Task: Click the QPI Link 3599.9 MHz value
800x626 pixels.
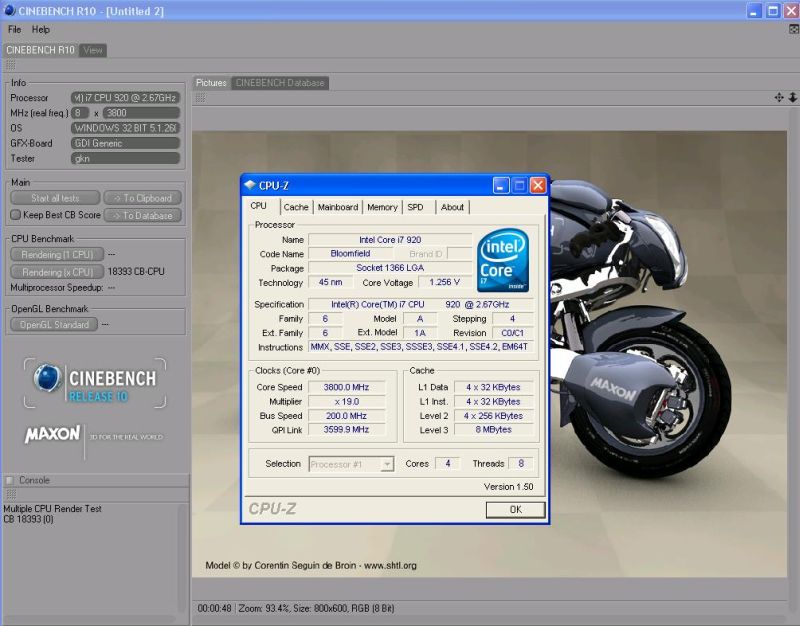Action: coord(346,430)
